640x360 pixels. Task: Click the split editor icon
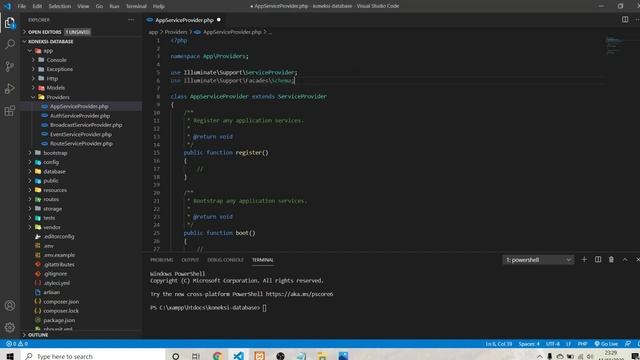point(625,20)
